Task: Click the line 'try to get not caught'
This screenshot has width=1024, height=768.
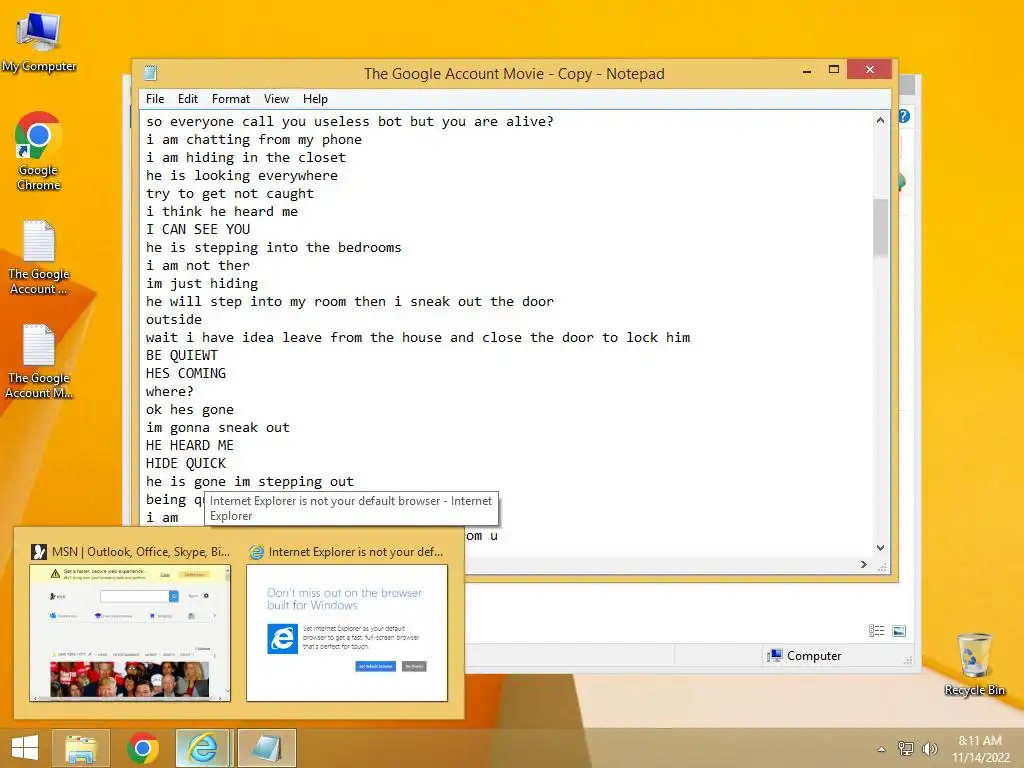Action: (x=229, y=193)
